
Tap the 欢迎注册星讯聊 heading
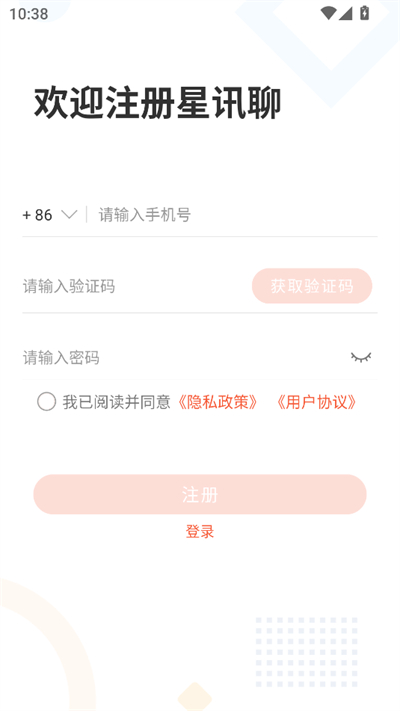pos(158,103)
